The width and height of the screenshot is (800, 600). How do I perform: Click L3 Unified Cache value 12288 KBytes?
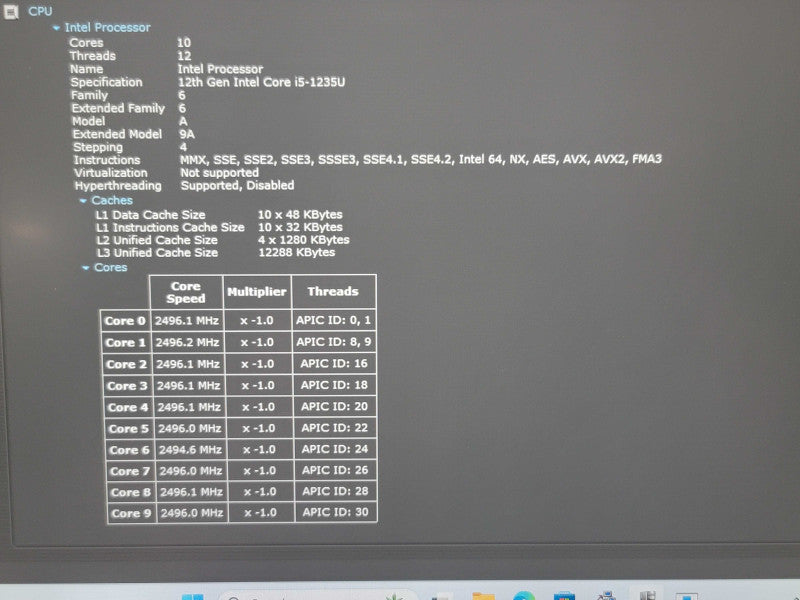297,253
